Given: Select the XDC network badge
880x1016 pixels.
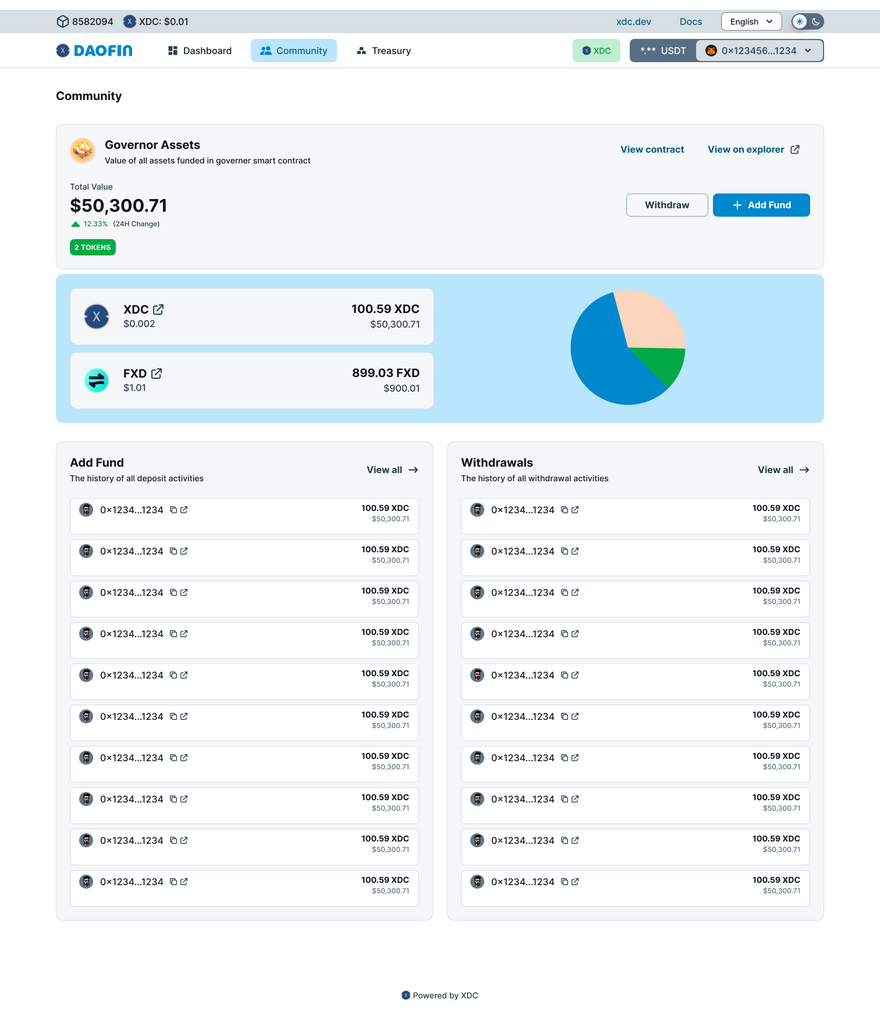Looking at the screenshot, I should (596, 50).
